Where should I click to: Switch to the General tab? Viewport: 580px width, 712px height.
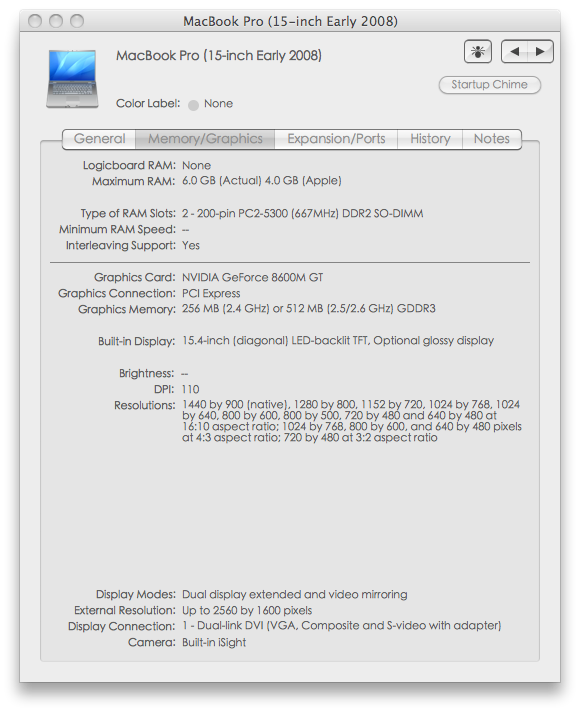(x=99, y=139)
